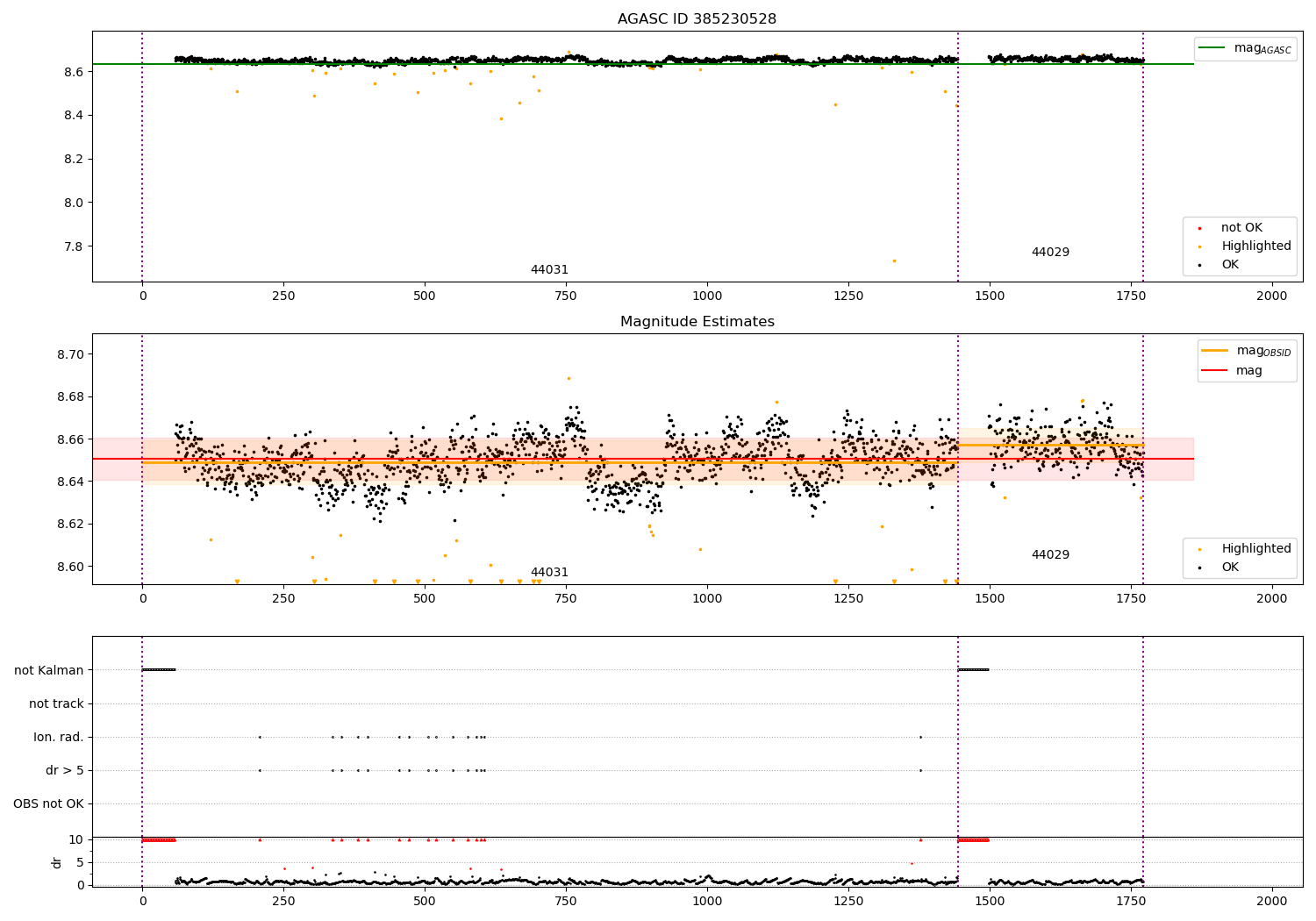Click y-axis tick 8.62 in Magnitude Estimates plot

click(71, 525)
